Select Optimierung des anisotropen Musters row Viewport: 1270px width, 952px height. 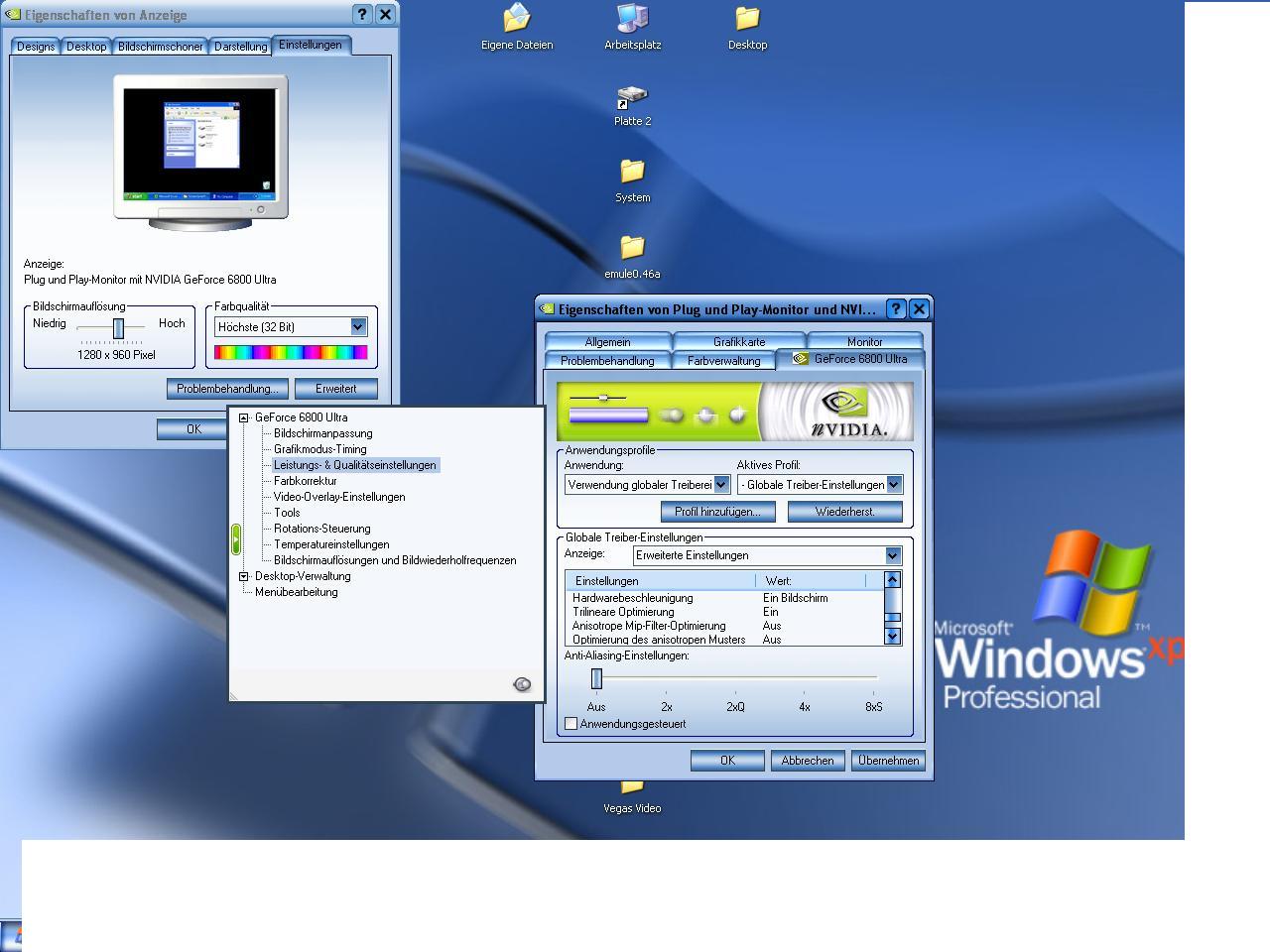tap(724, 640)
